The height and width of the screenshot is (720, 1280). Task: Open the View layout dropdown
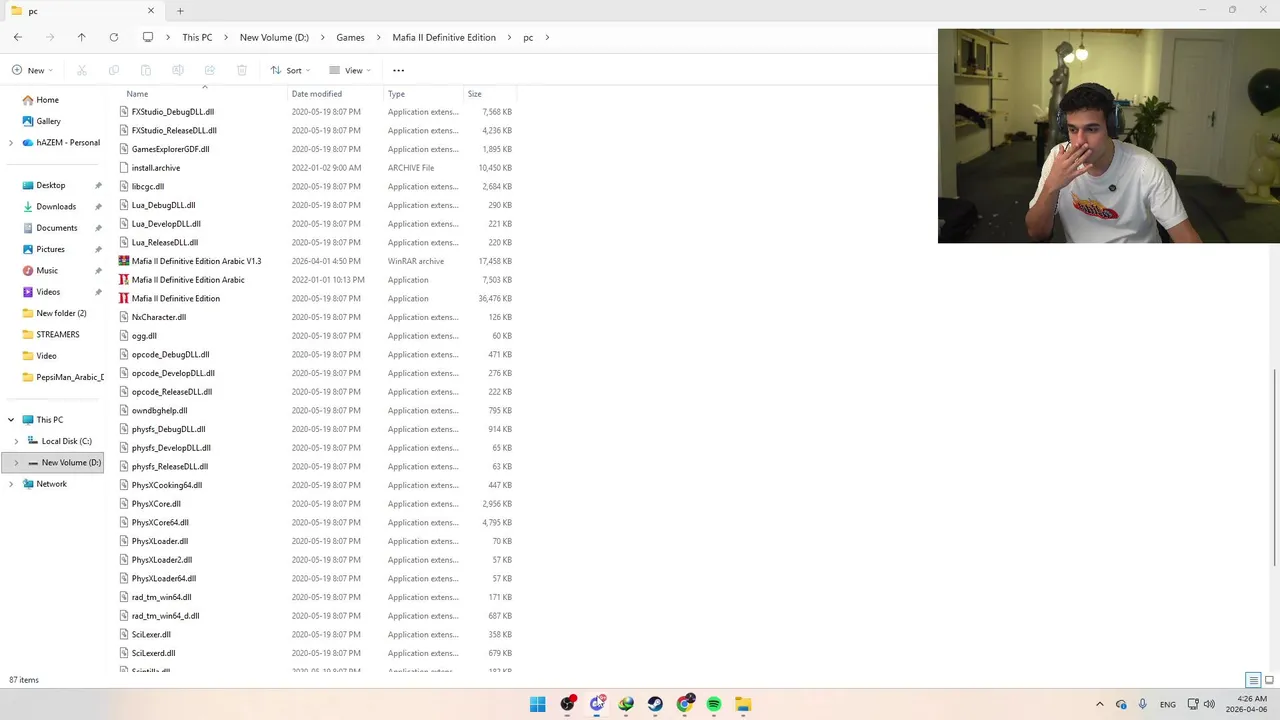pyautogui.click(x=350, y=70)
